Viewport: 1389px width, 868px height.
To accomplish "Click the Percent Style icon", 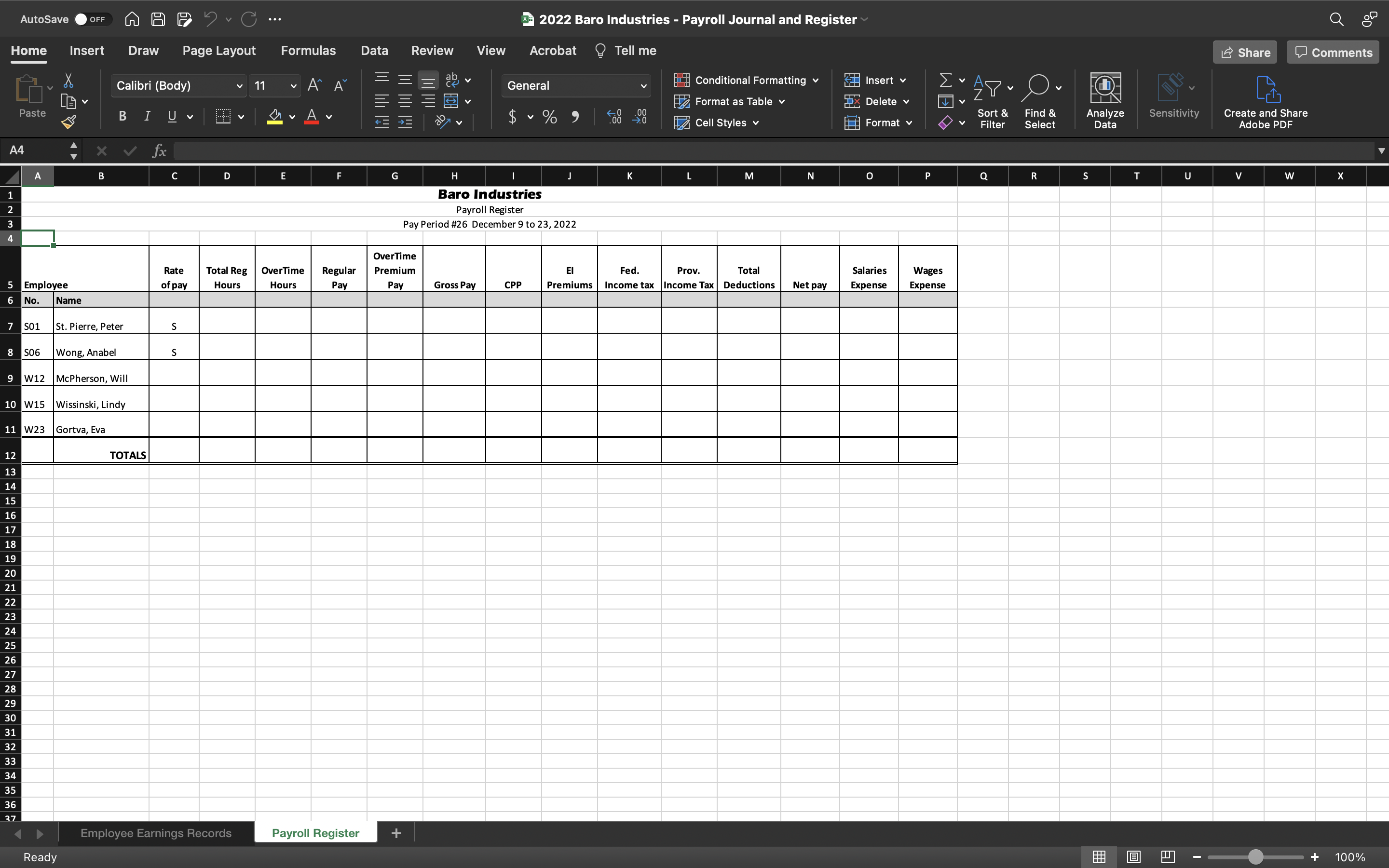I will tap(549, 117).
